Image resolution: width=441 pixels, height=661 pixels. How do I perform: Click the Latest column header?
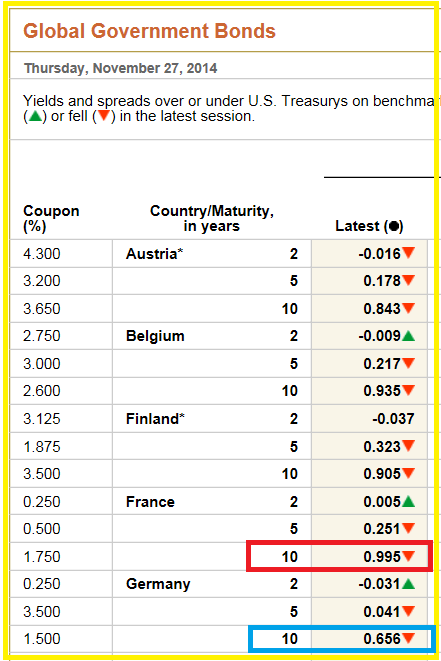(x=369, y=226)
